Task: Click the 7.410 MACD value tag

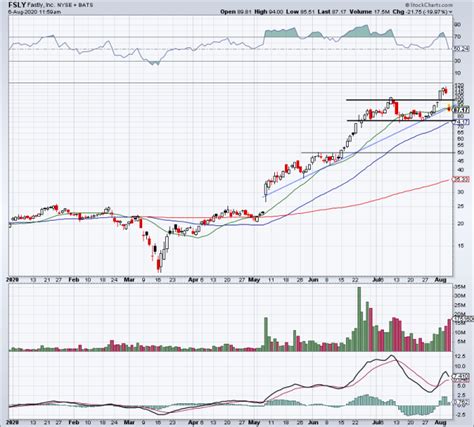Action: pyautogui.click(x=461, y=377)
